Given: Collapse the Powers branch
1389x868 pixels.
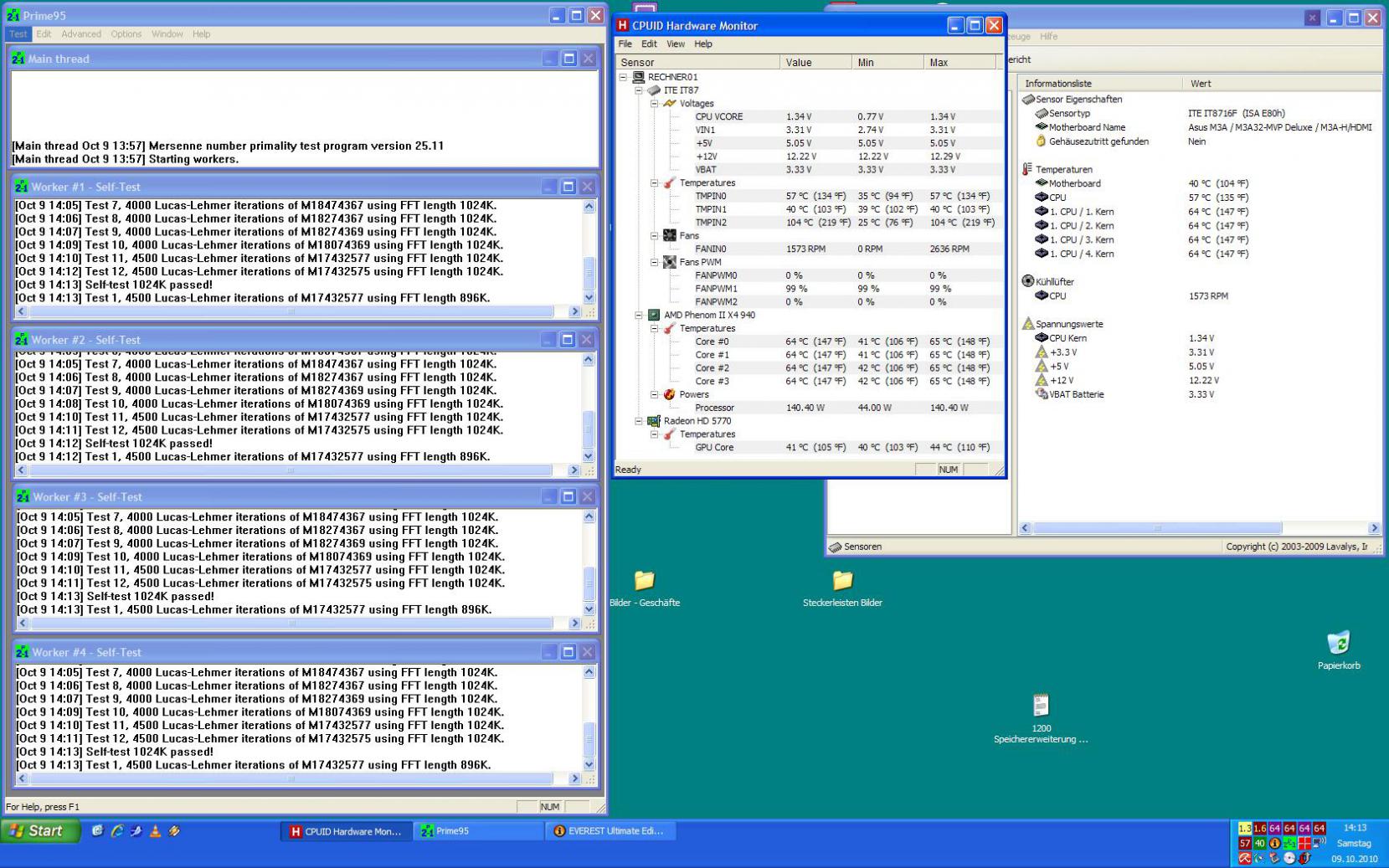Looking at the screenshot, I should (655, 394).
